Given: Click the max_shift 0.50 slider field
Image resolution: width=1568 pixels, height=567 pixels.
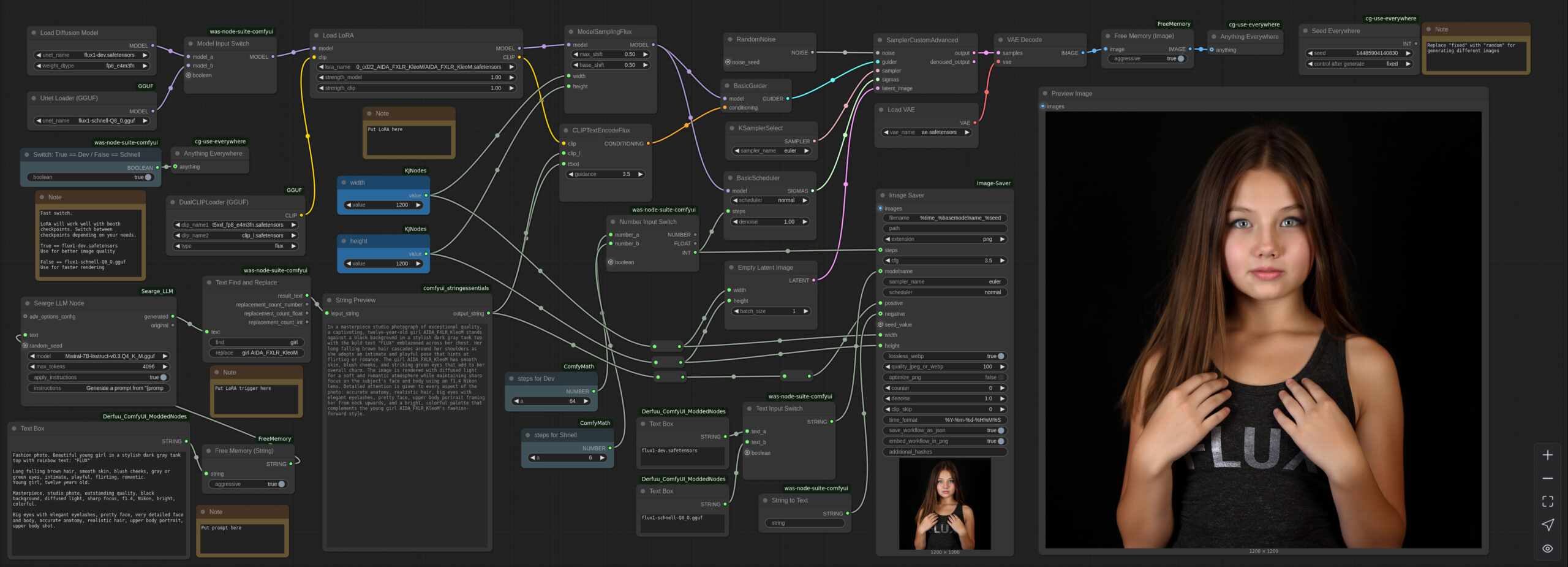Looking at the screenshot, I should coord(610,55).
